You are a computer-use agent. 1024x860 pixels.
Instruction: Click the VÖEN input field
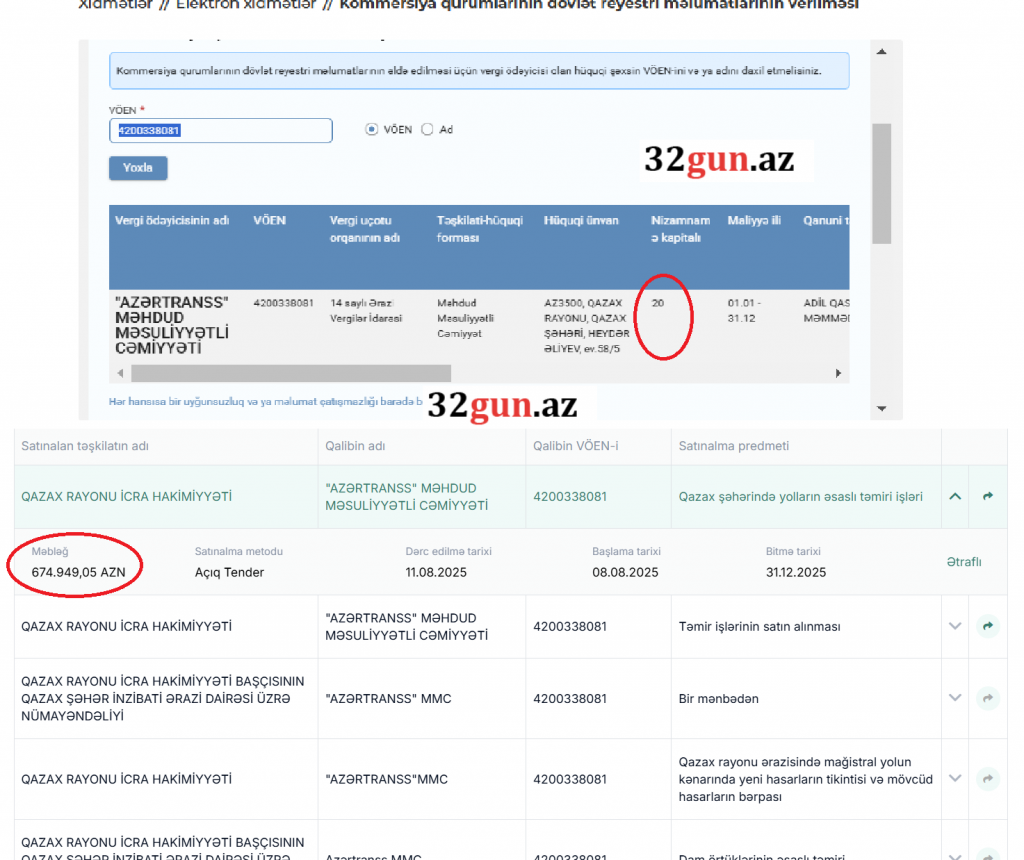(x=221, y=131)
